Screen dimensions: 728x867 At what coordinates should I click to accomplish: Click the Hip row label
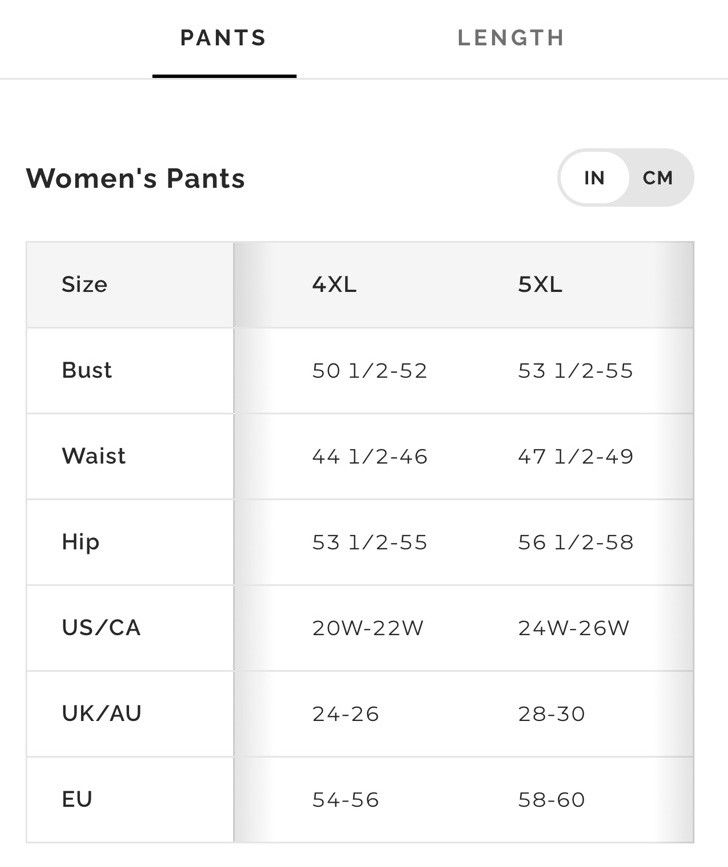pyautogui.click(x=81, y=542)
